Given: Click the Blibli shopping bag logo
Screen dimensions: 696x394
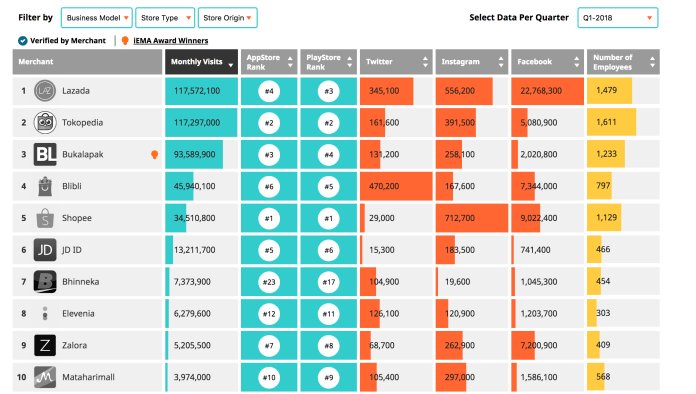Looking at the screenshot, I should click(45, 186).
